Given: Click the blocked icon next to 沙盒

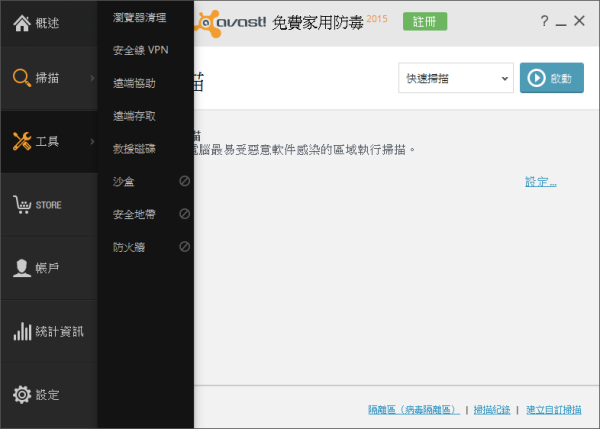Looking at the screenshot, I should (184, 181).
